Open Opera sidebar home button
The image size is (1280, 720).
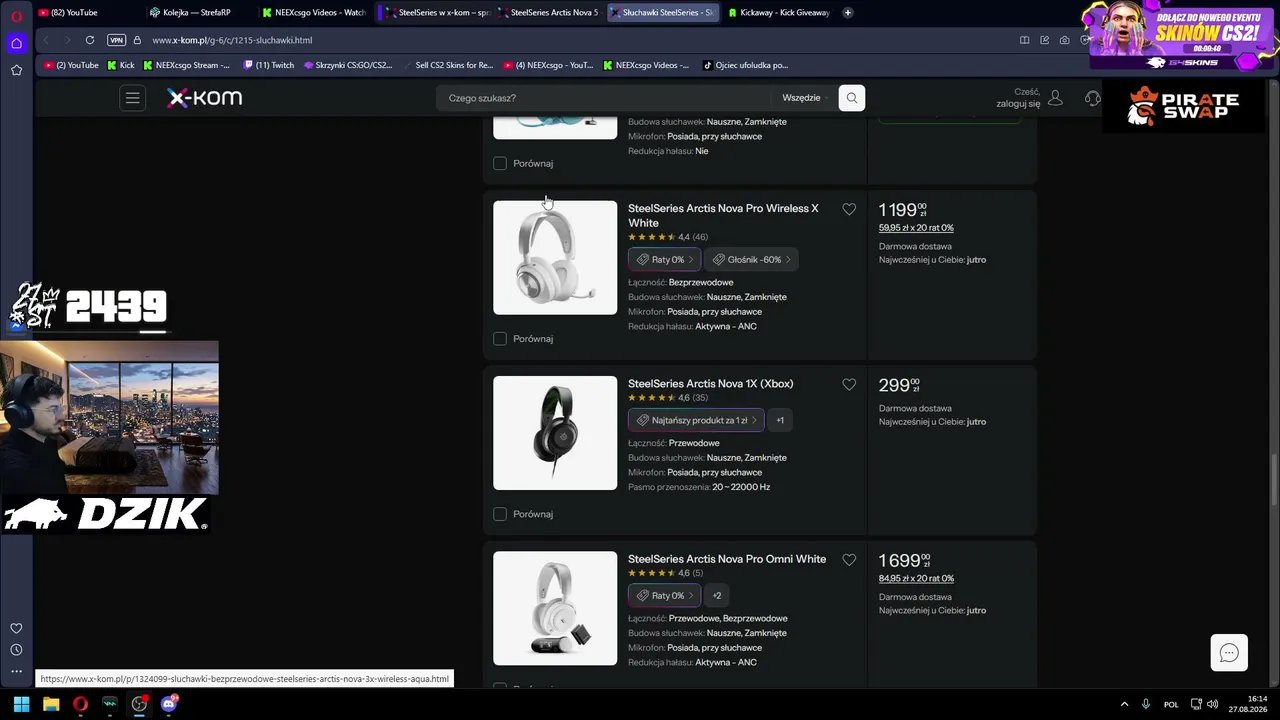pyautogui.click(x=16, y=43)
